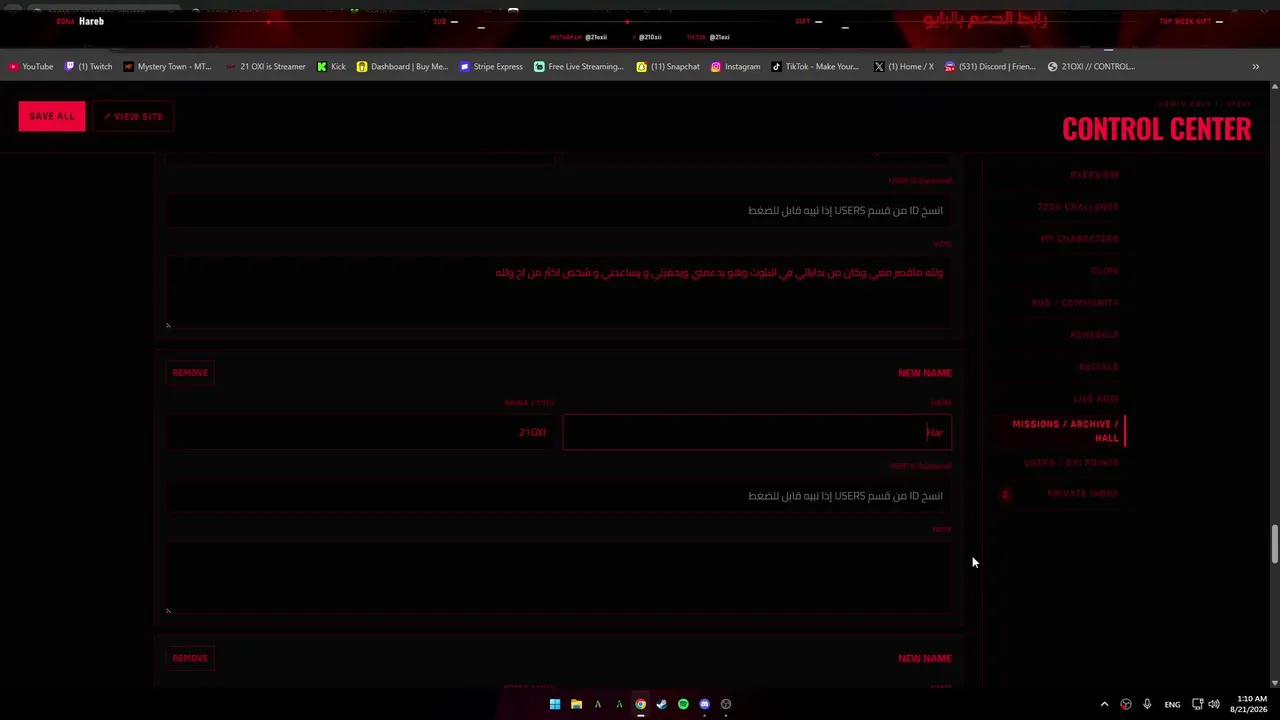This screenshot has width=1280, height=720.
Task: Open OBS Studio from the taskbar
Action: [726, 704]
